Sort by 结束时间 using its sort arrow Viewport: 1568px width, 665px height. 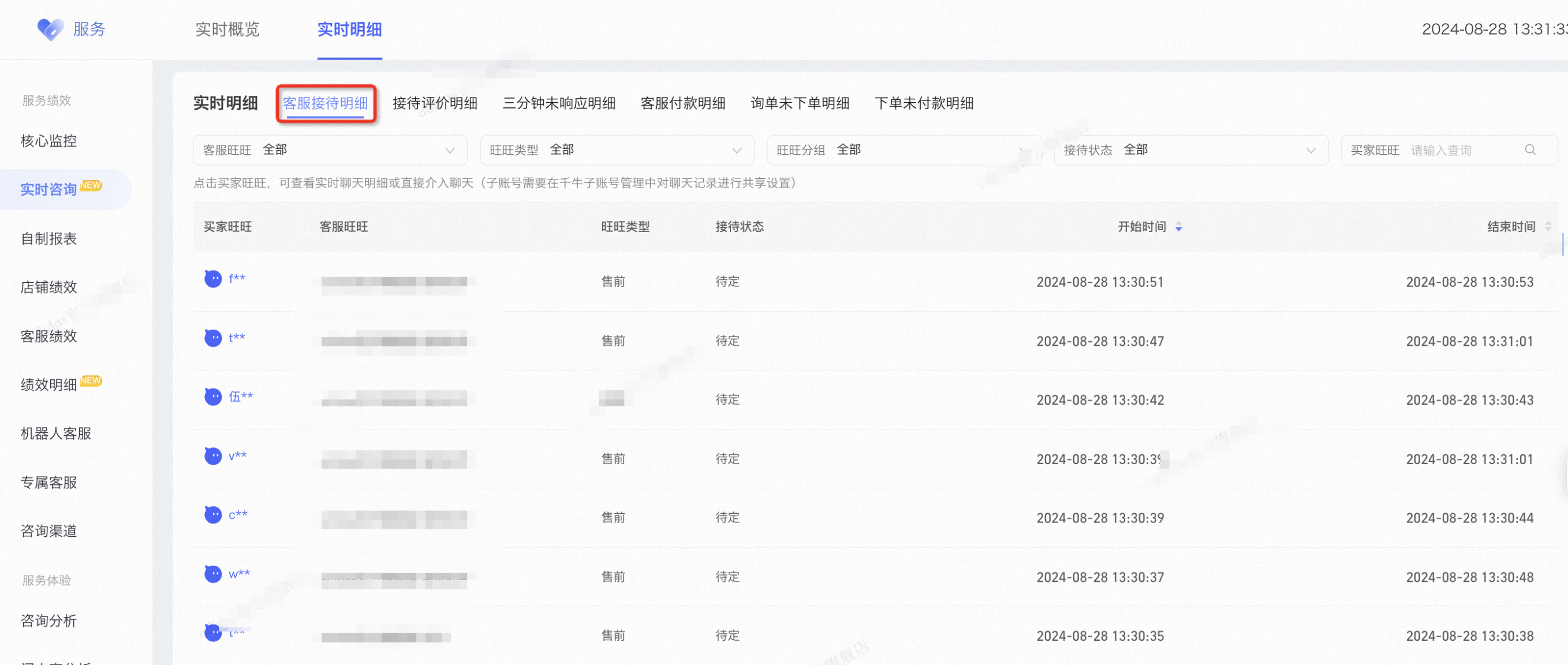click(1548, 227)
